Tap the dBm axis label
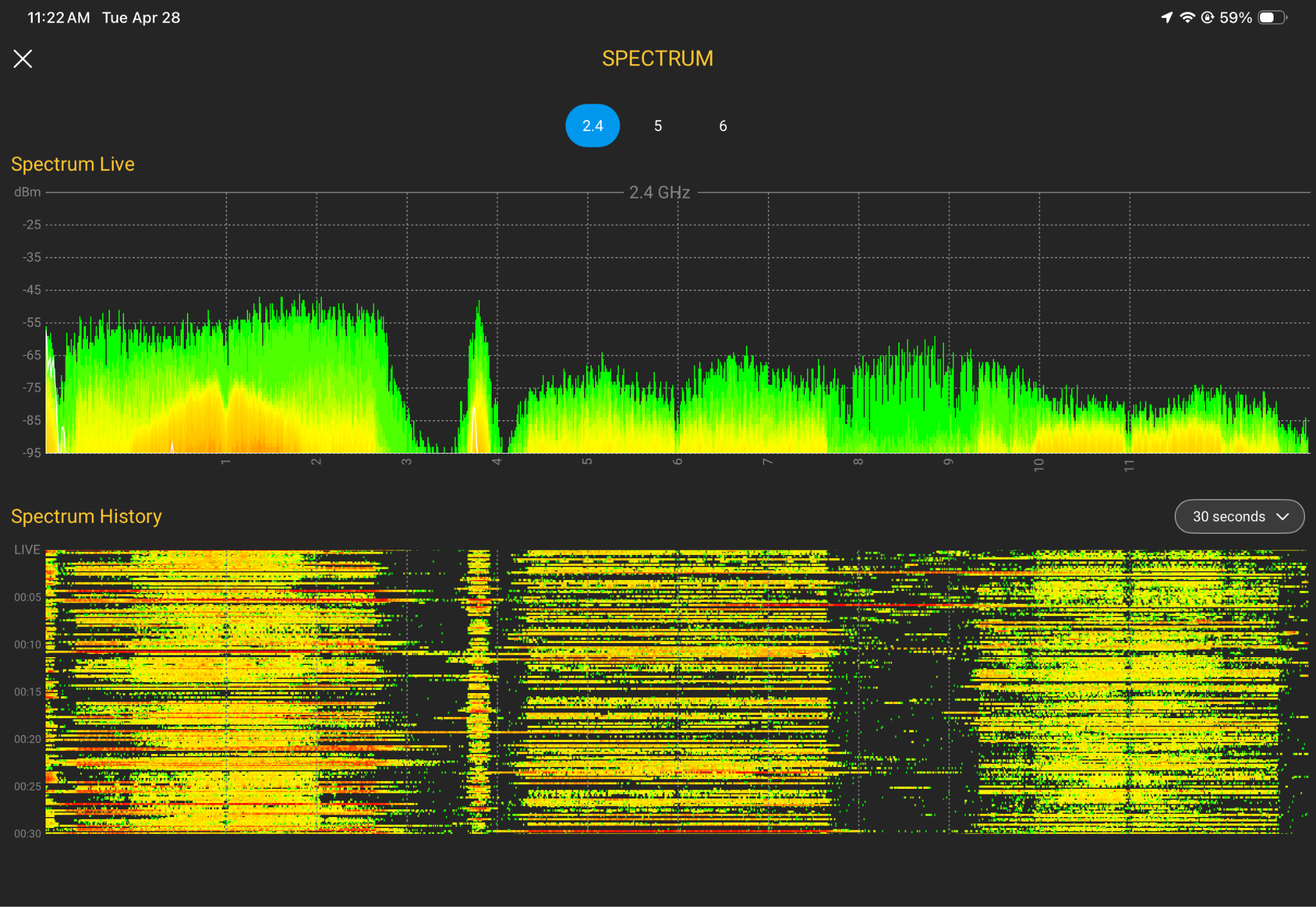This screenshot has width=1316, height=907. click(28, 192)
